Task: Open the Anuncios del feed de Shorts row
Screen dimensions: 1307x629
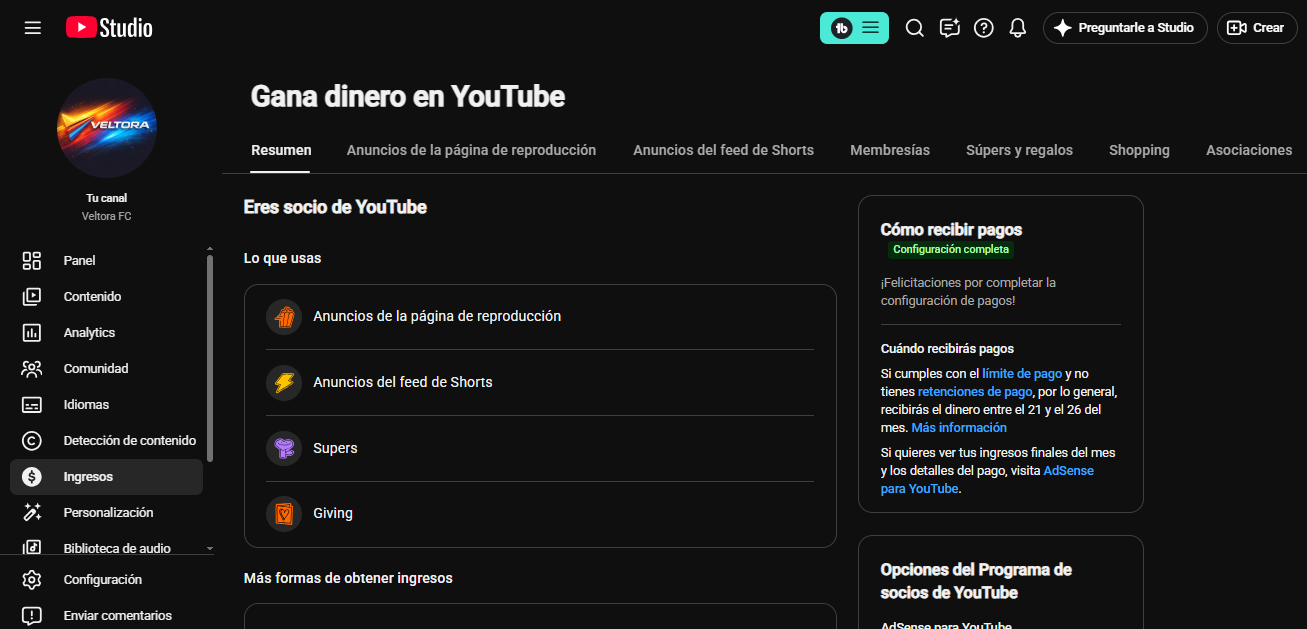Action: tap(540, 383)
